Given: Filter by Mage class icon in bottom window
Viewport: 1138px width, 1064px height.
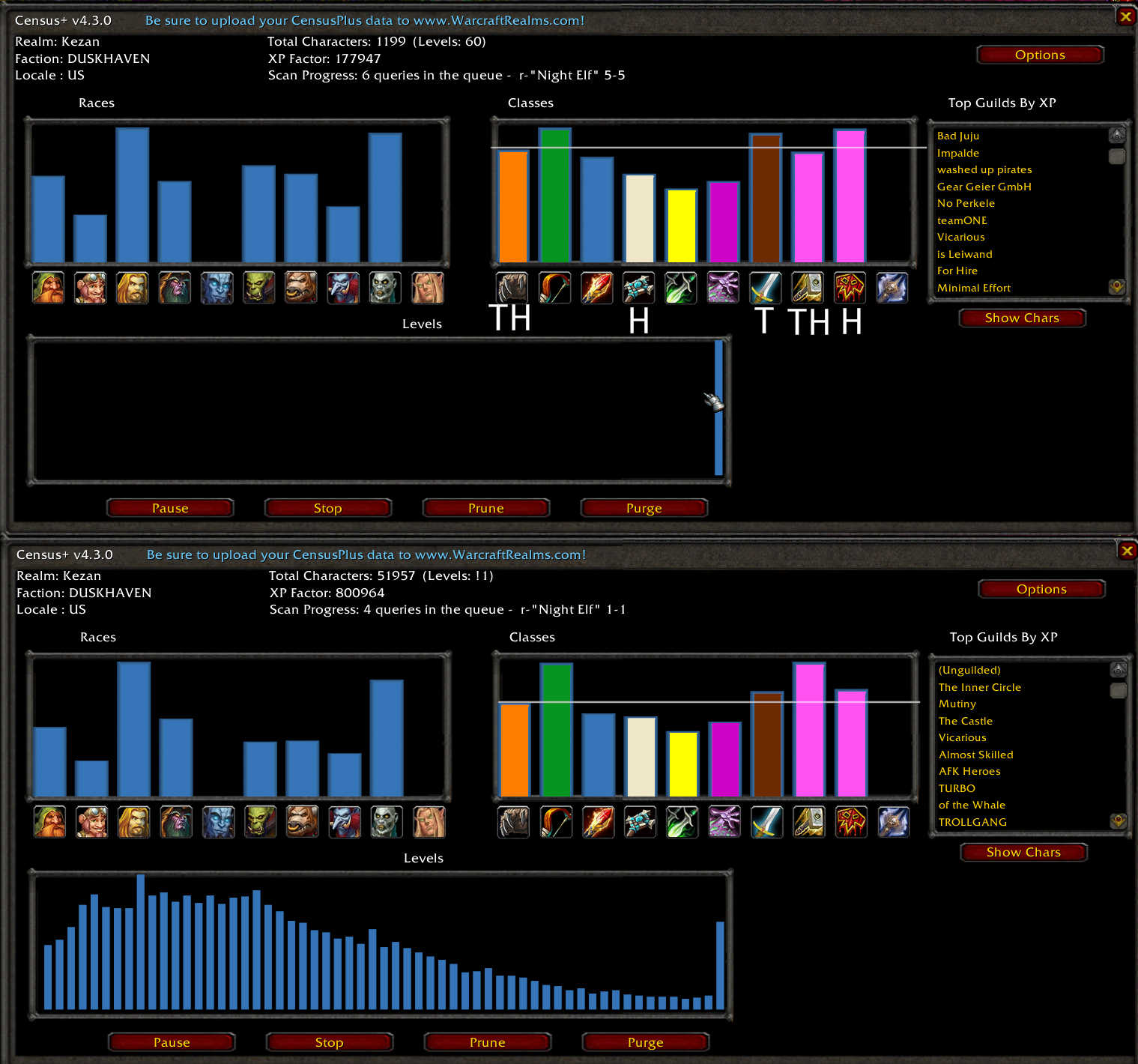Looking at the screenshot, I should point(598,822).
